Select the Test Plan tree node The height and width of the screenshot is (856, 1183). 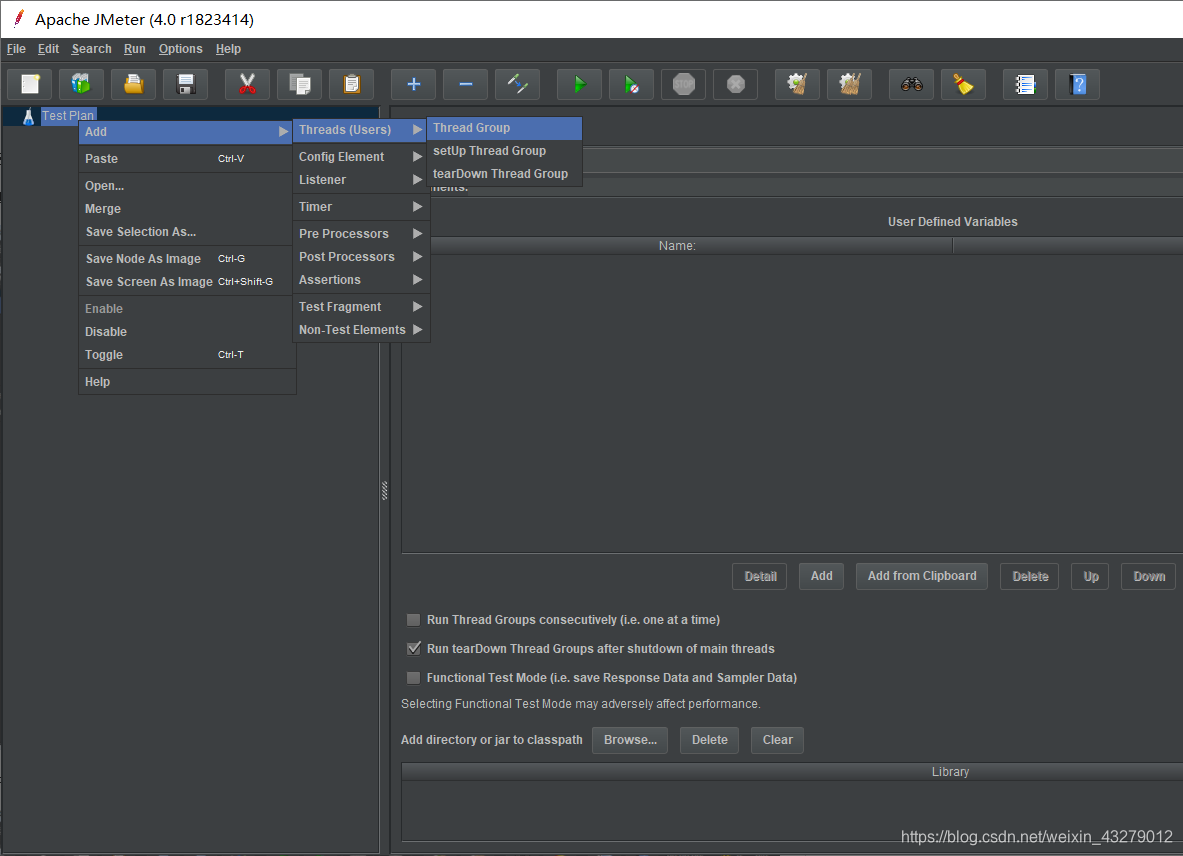68,115
